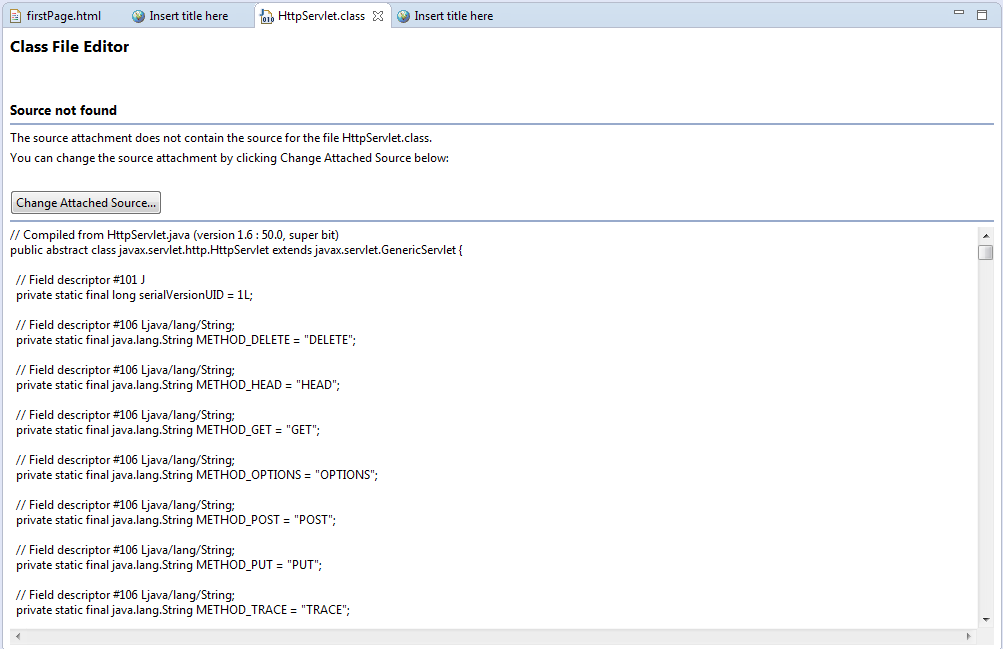
Task: Click the horizontal scrollbar right arrow
Action: click(x=968, y=636)
